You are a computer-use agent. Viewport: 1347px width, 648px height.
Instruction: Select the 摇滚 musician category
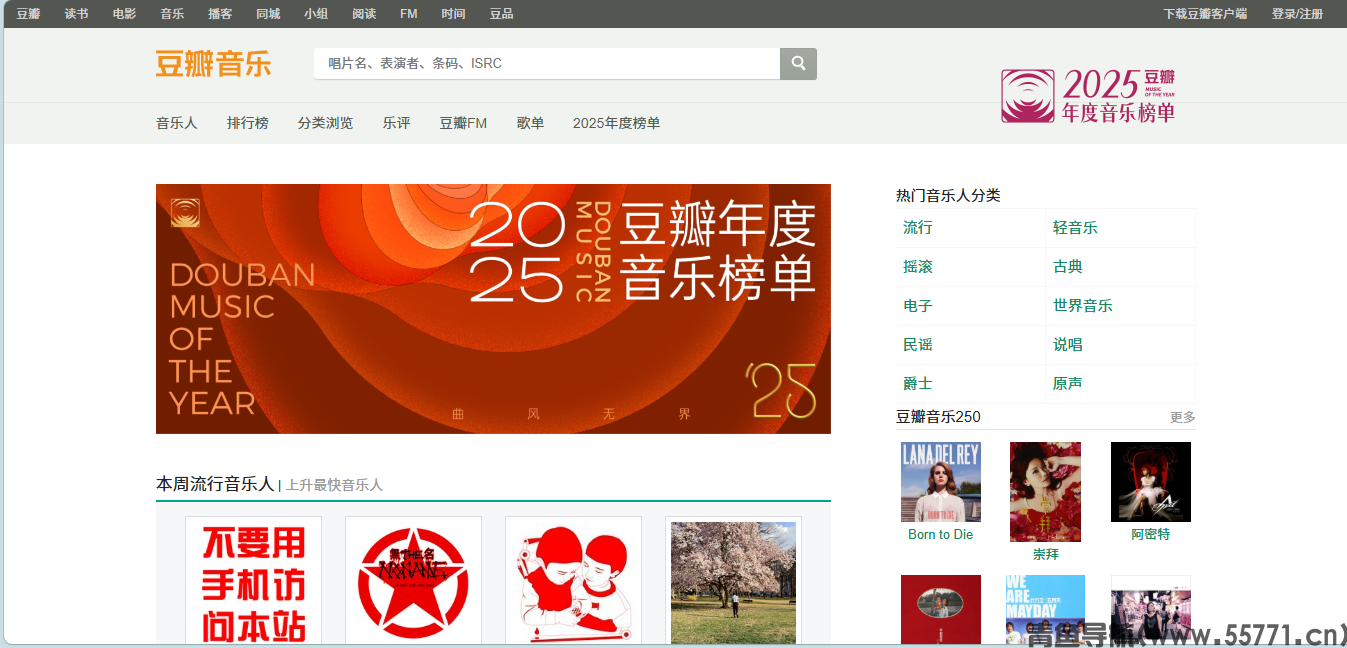coord(917,267)
